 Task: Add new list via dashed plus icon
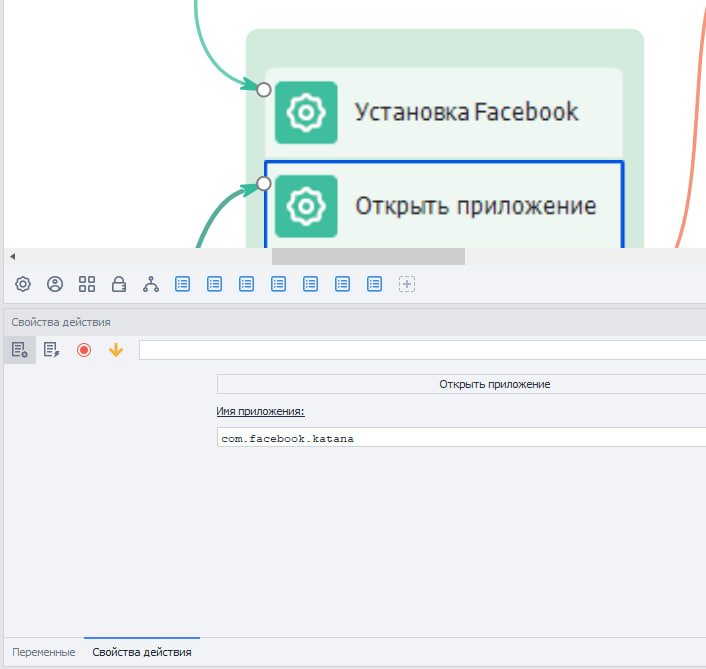point(407,284)
